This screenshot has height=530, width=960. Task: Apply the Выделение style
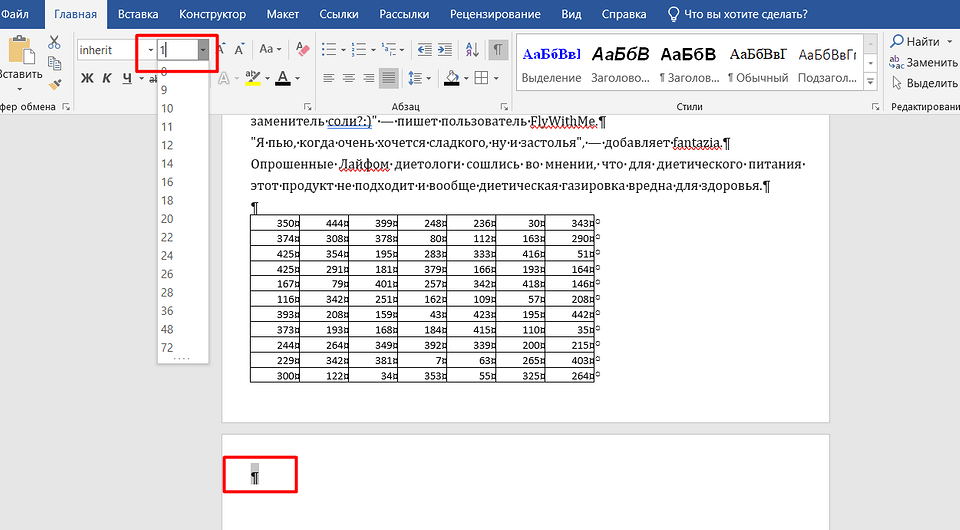point(551,64)
